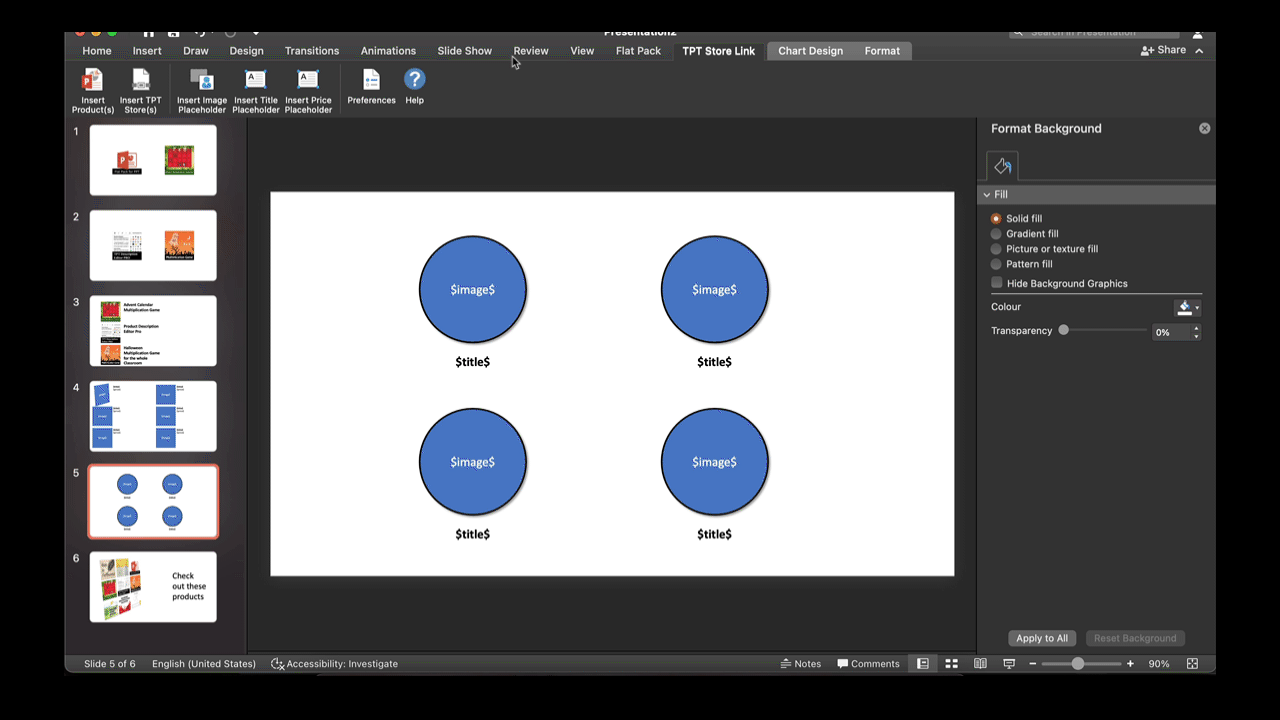Enable Gradient fill for the background
Image resolution: width=1280 pixels, height=720 pixels.
pos(996,233)
